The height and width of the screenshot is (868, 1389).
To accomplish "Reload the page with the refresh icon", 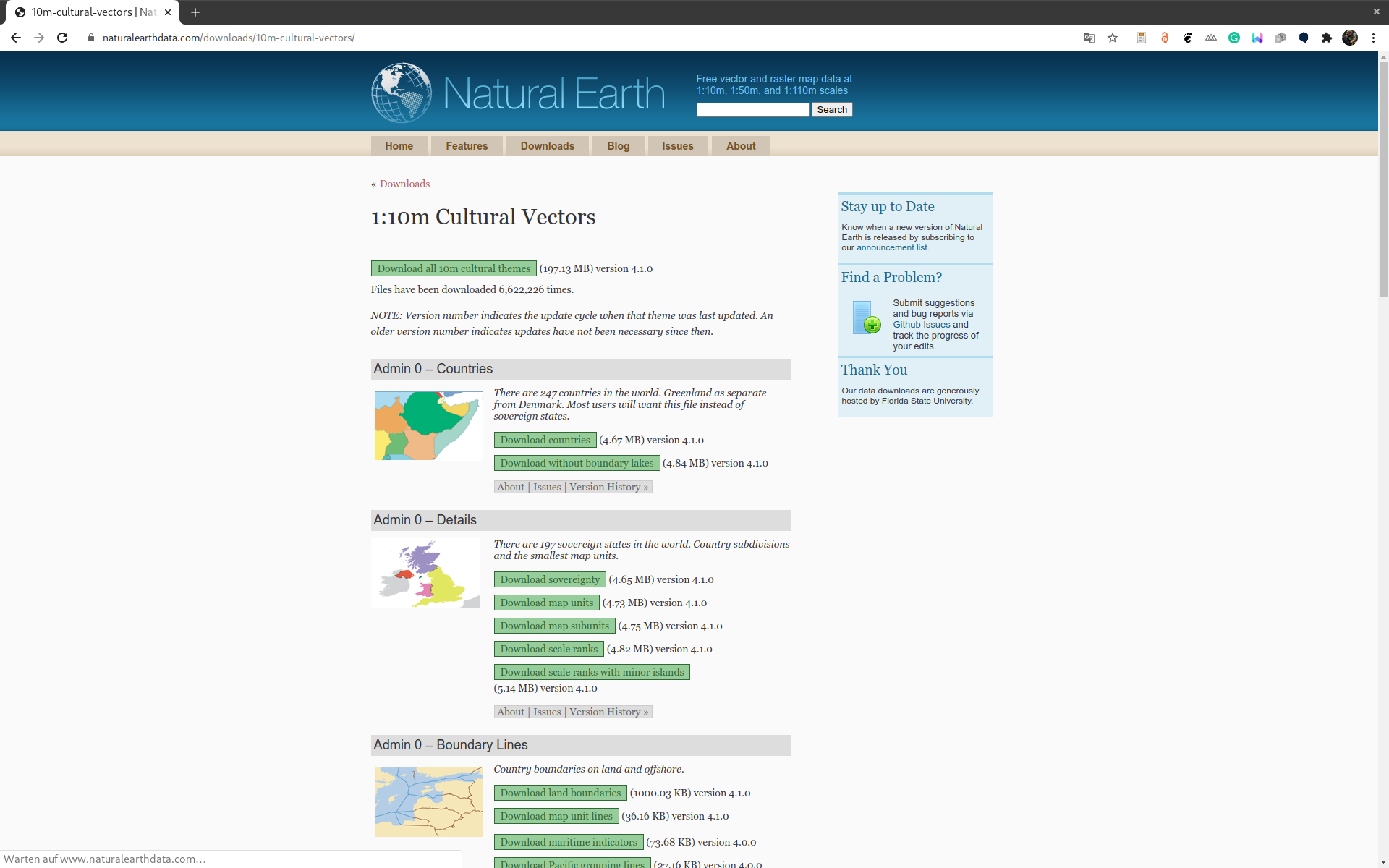I will click(62, 38).
